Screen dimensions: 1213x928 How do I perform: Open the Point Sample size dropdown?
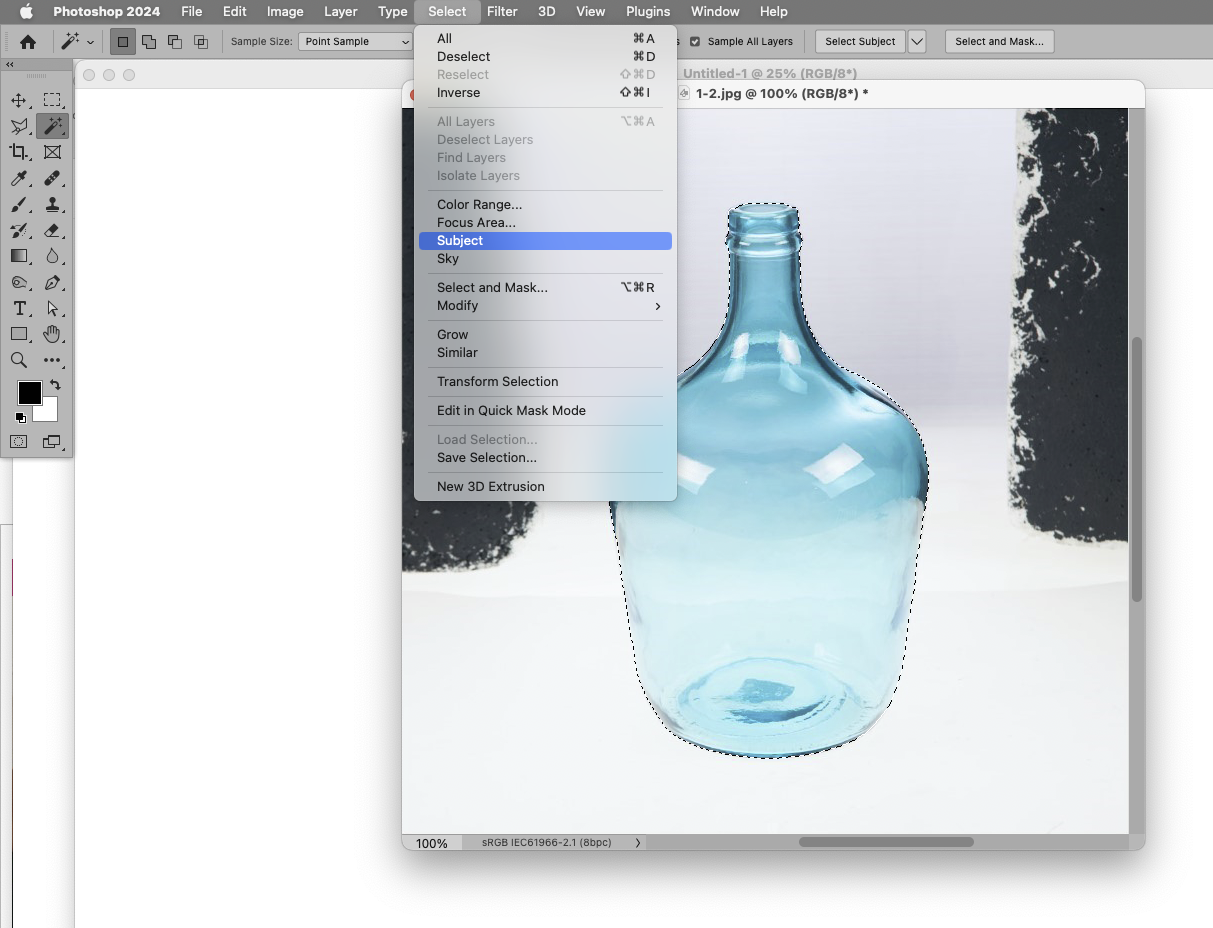click(x=354, y=41)
